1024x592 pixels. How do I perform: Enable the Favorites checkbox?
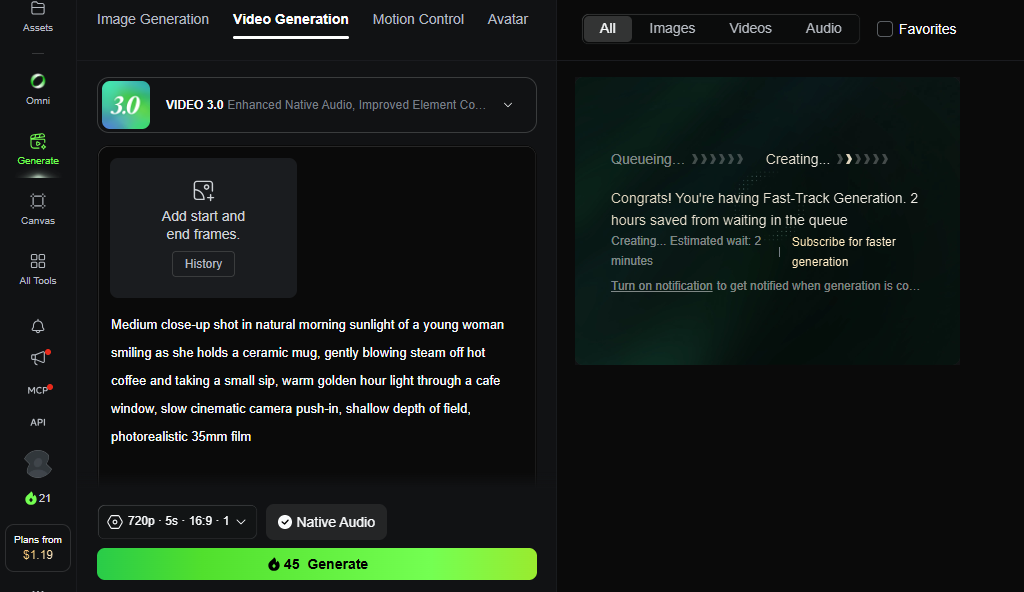click(885, 29)
